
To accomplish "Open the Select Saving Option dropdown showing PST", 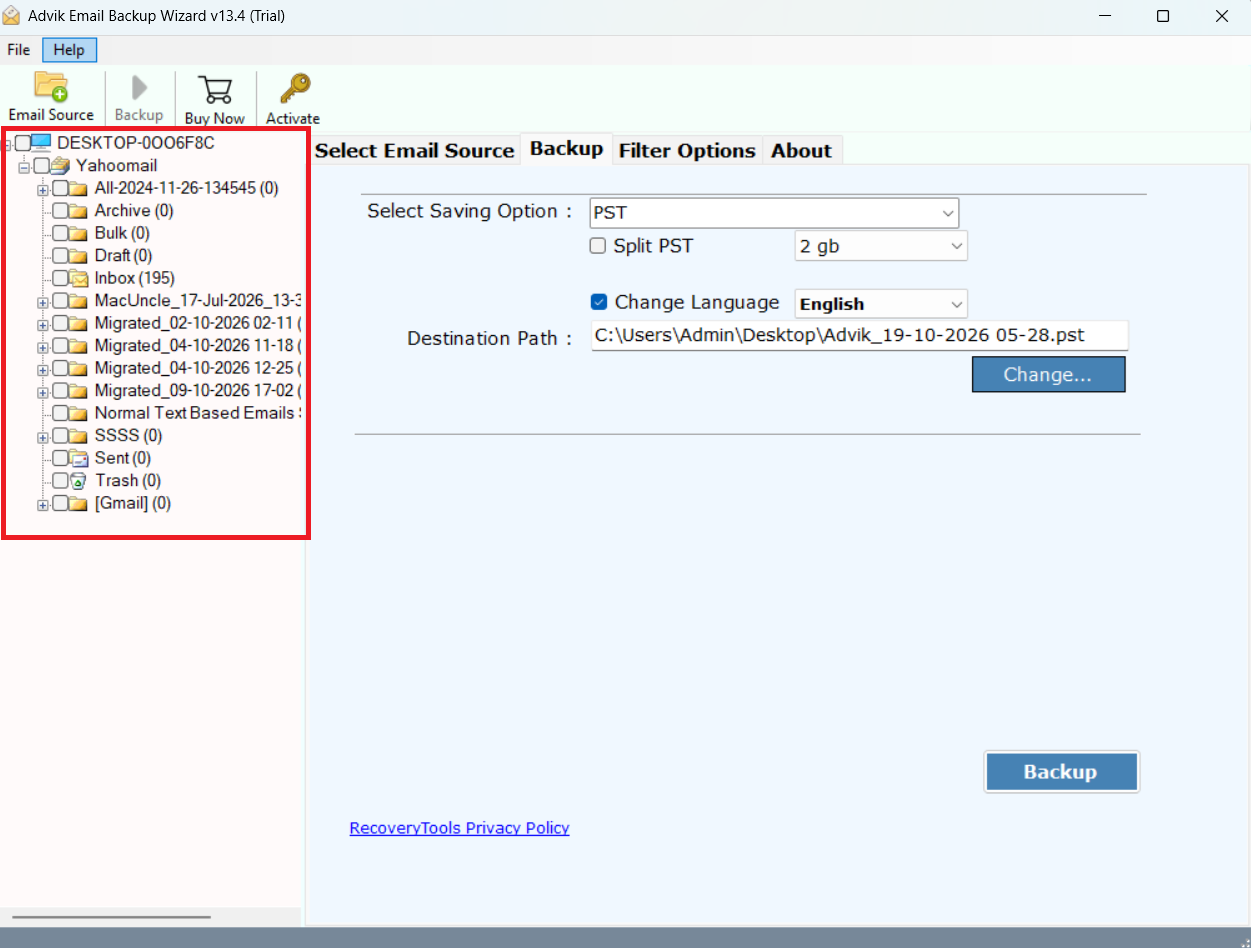I will coord(774,213).
